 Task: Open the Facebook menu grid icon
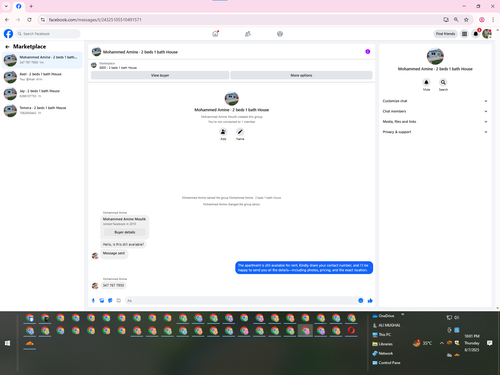click(x=464, y=34)
